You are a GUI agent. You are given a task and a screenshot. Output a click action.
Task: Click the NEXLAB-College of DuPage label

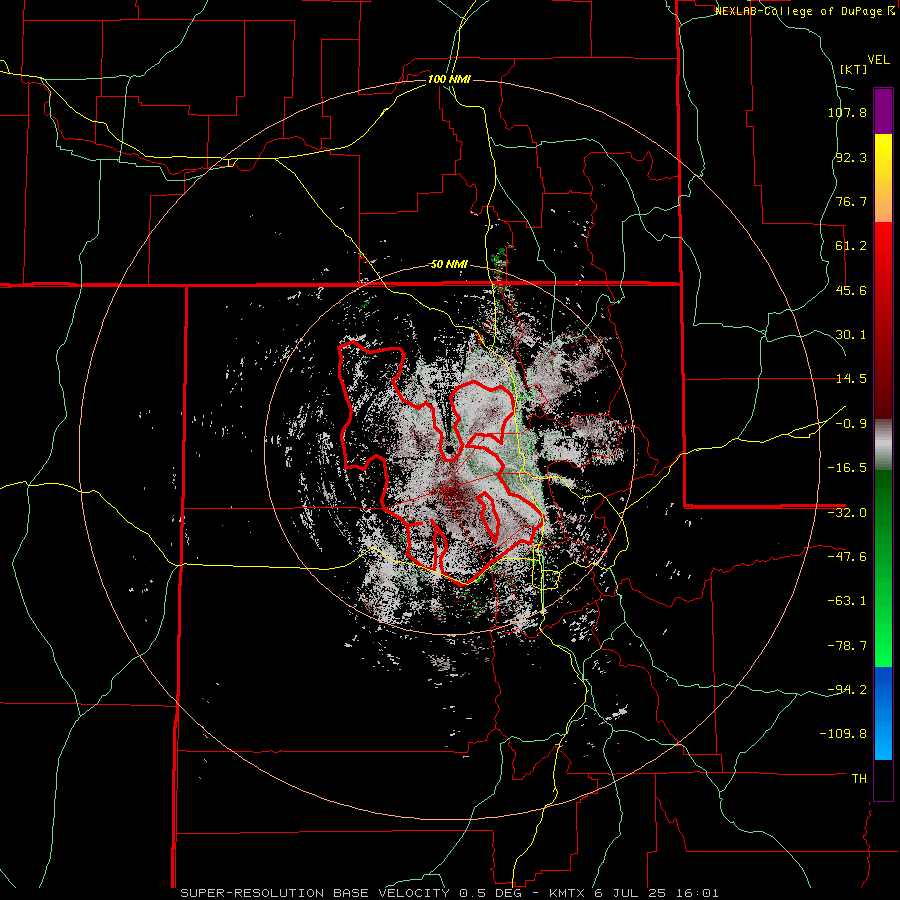tap(804, 11)
